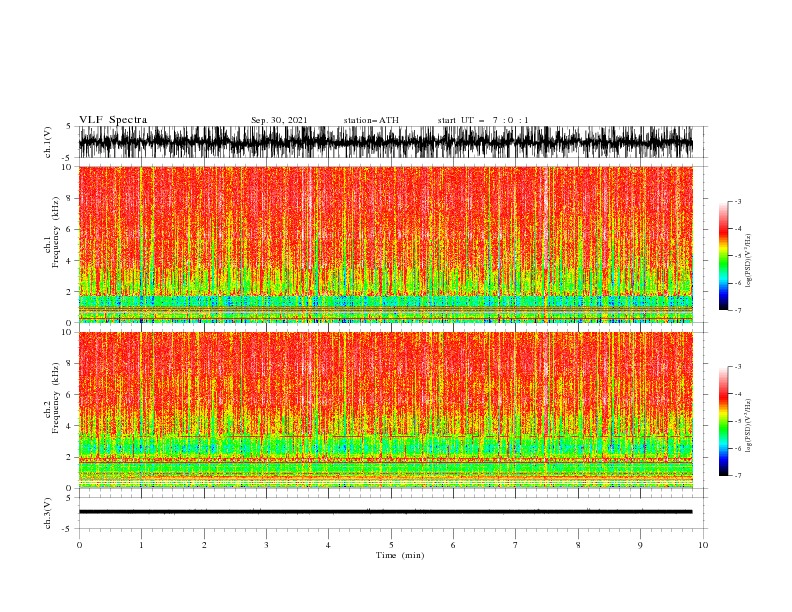The image size is (792, 612).
Task: Click the ch.2 spectrogram panel
Action: pos(385,410)
